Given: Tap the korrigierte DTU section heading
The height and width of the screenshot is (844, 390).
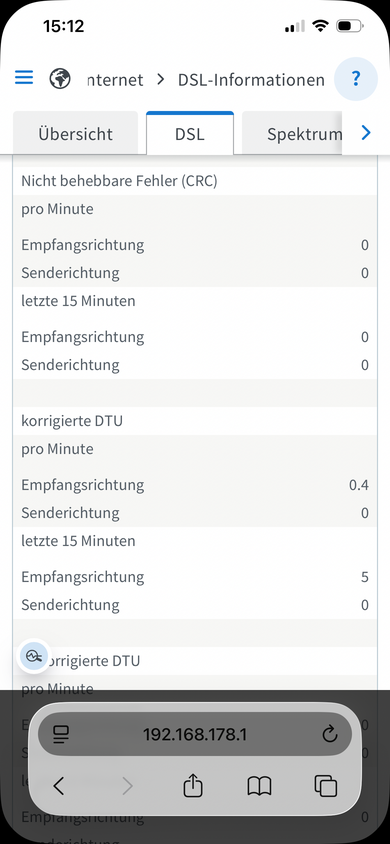Looking at the screenshot, I should pyautogui.click(x=72, y=421).
